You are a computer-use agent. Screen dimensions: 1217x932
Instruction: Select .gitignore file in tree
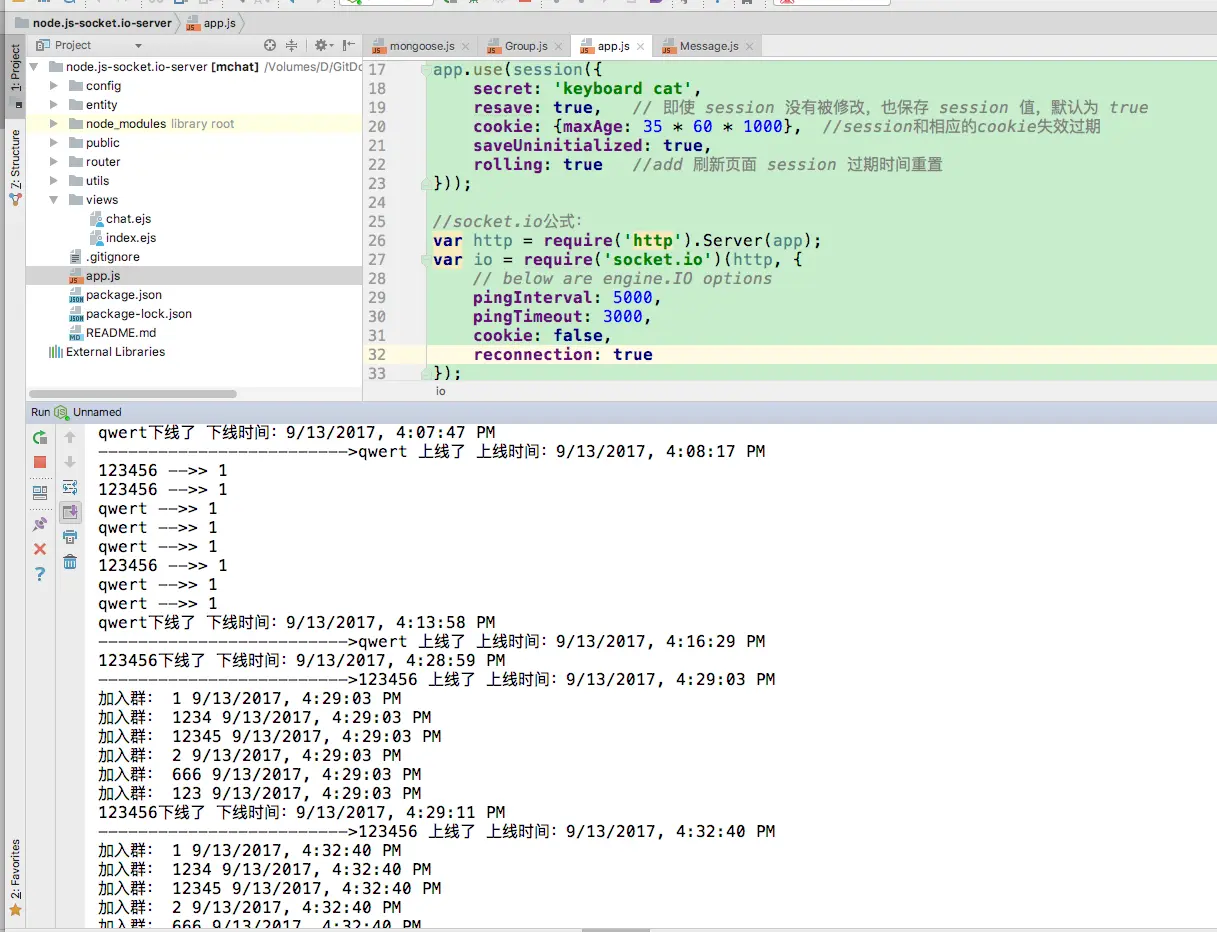pos(112,257)
